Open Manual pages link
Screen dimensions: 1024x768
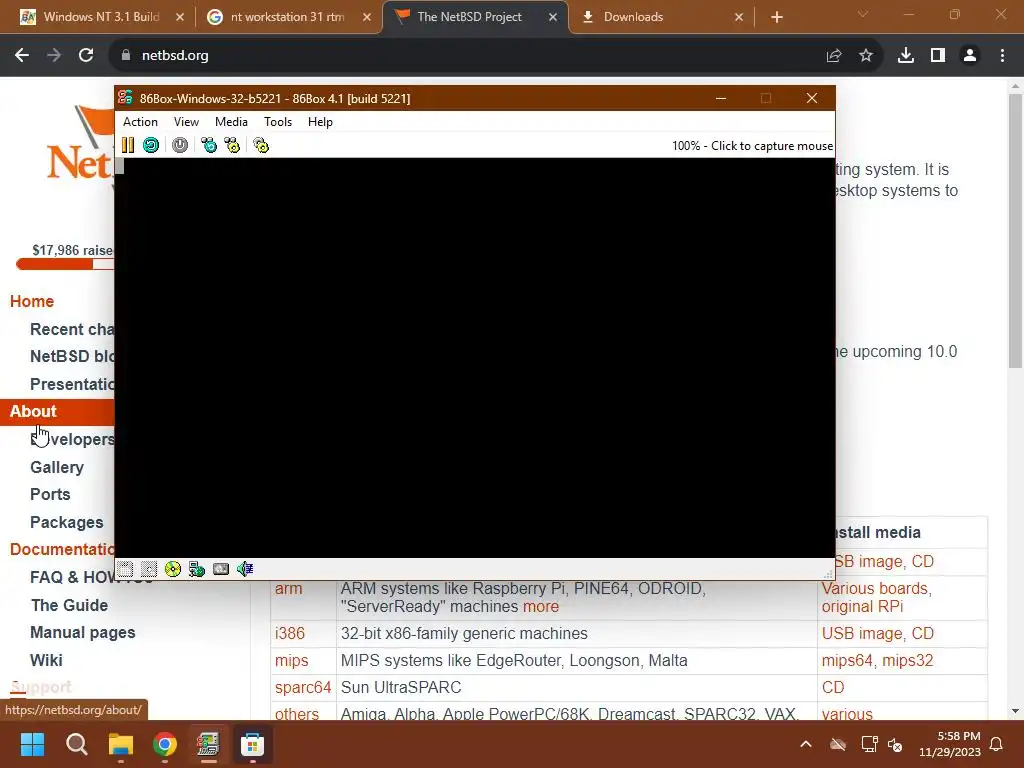[83, 632]
